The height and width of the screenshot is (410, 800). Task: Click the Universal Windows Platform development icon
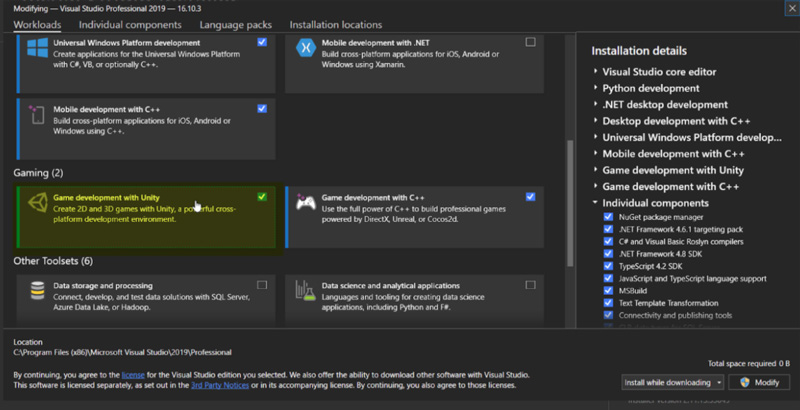click(38, 50)
